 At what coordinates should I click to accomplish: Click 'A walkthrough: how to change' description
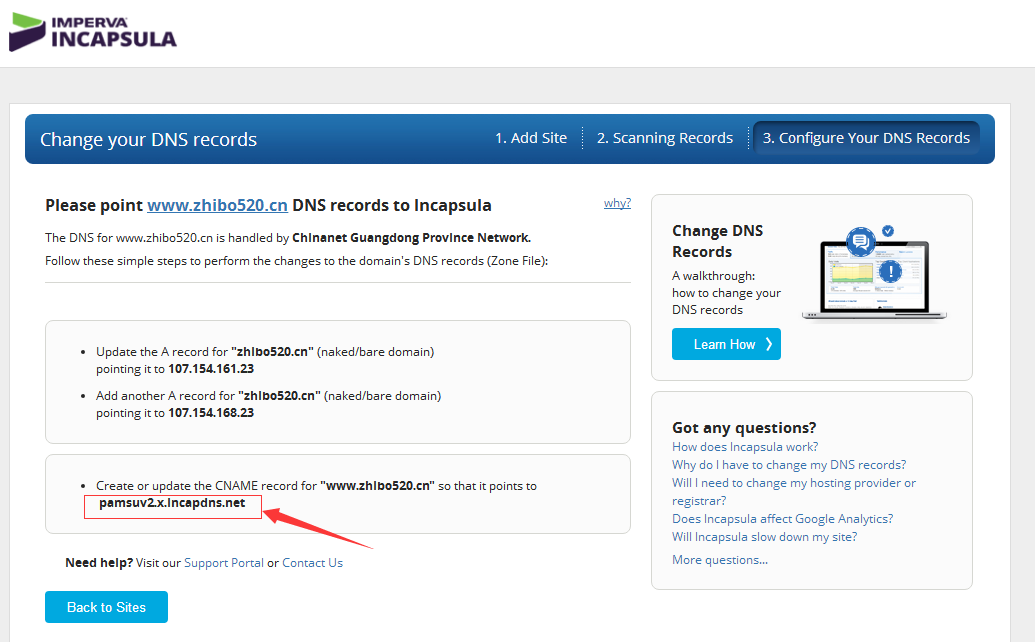point(726,293)
